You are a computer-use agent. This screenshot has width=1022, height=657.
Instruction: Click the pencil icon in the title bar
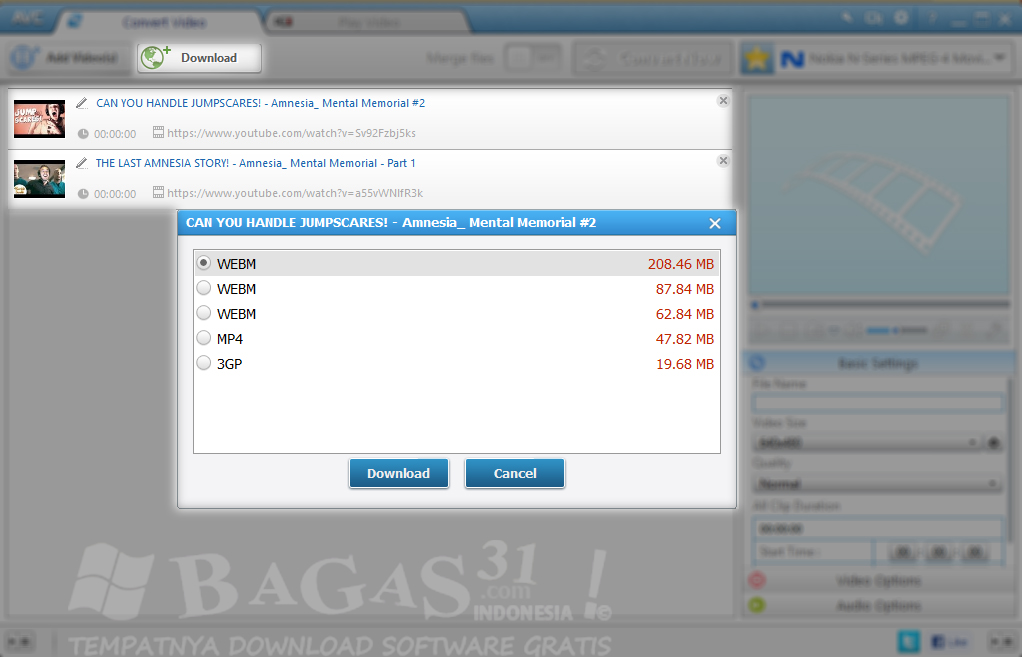847,18
